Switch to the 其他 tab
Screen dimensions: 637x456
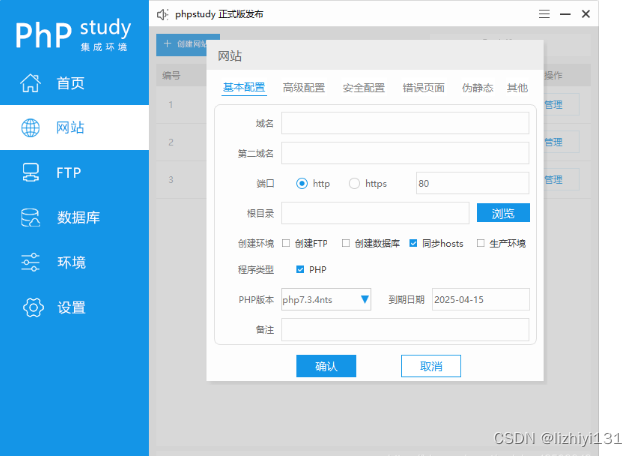pyautogui.click(x=517, y=87)
